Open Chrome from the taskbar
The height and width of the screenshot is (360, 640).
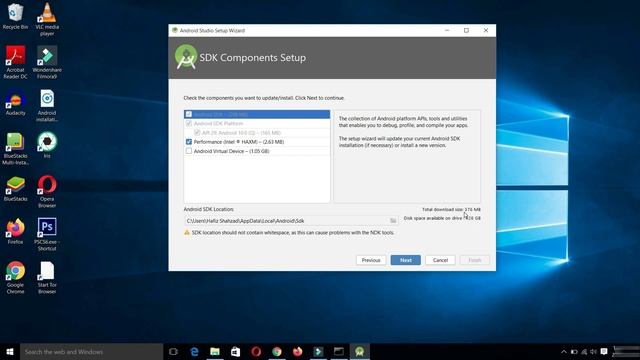click(277, 351)
